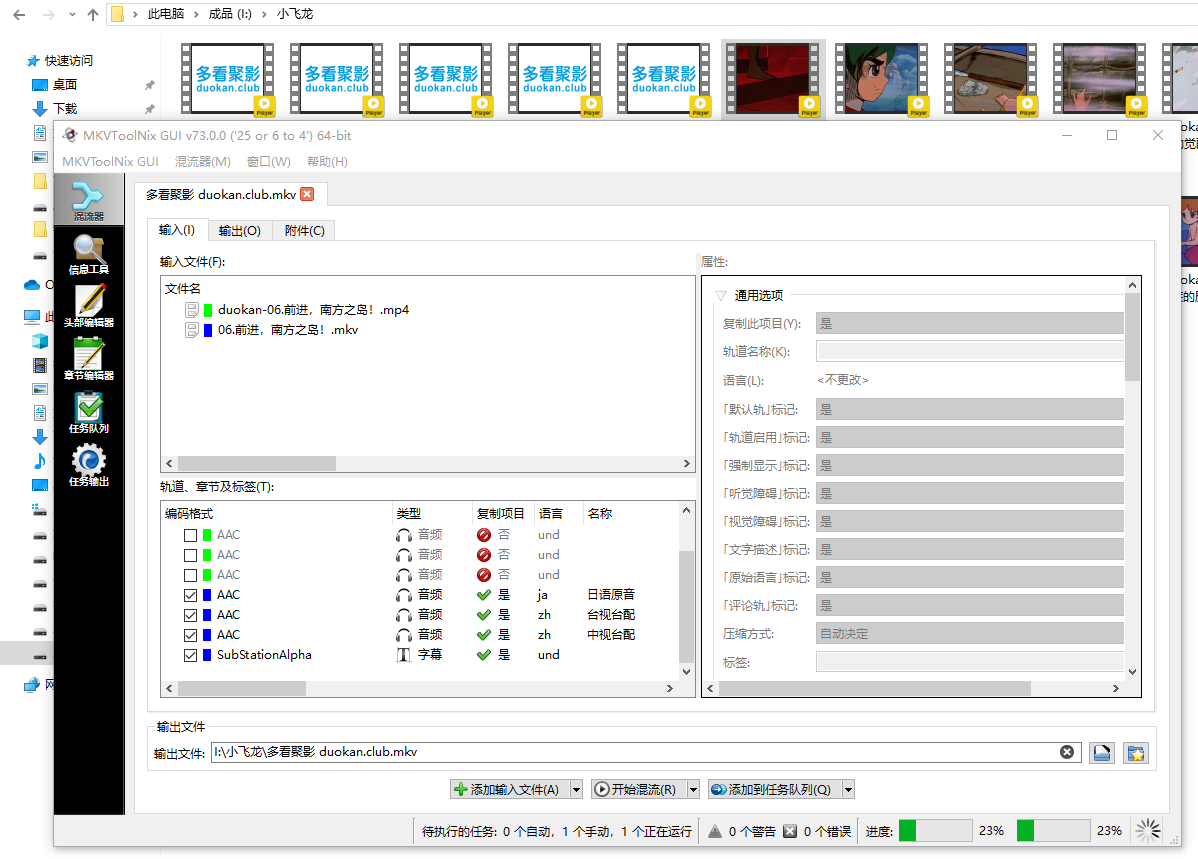Screen dimensions: 1198x859
Task: Open the 混流器(M) menu
Action: click(202, 162)
